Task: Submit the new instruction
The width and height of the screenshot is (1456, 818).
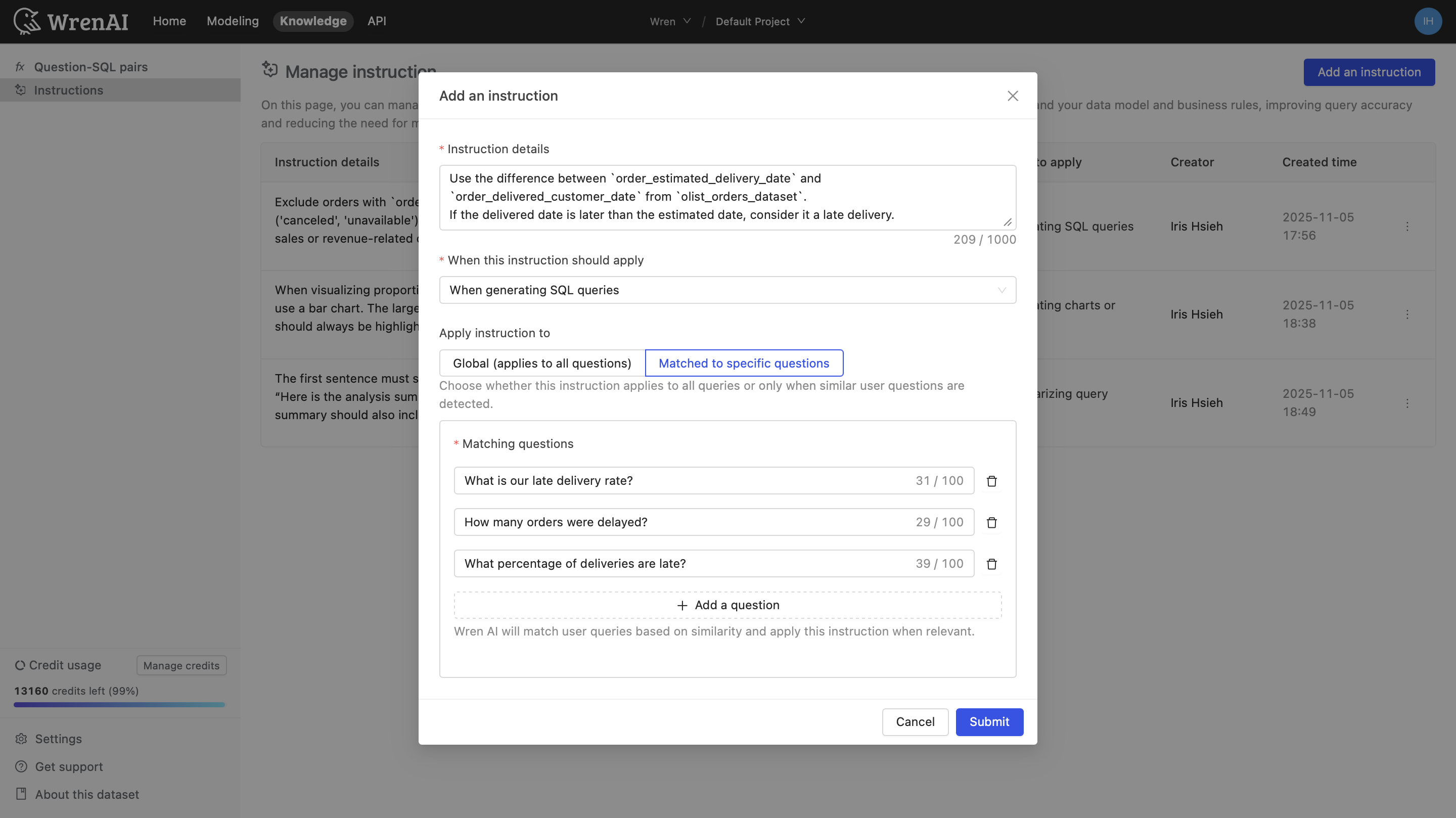Action: click(x=989, y=722)
